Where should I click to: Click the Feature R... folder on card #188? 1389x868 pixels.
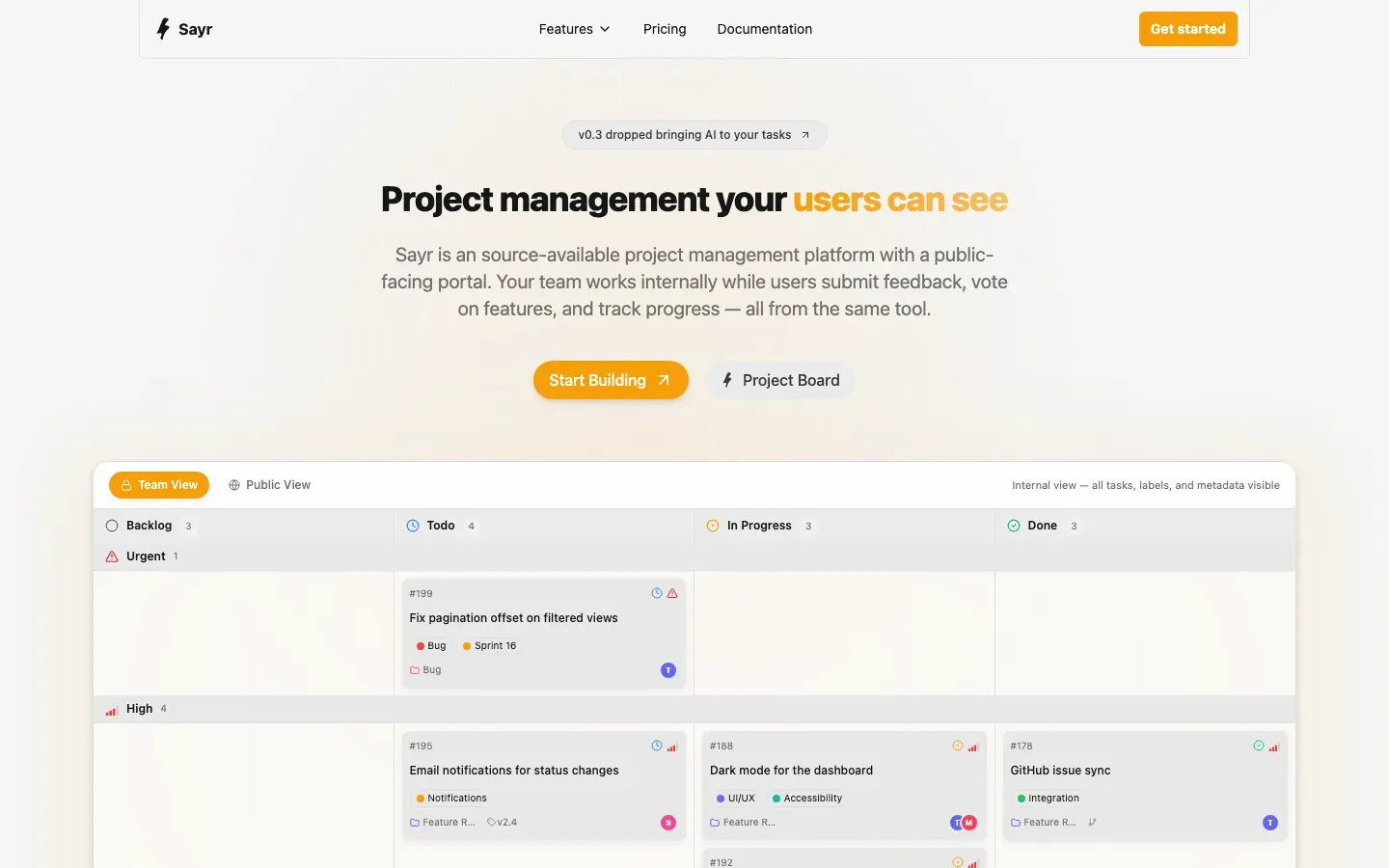743,823
